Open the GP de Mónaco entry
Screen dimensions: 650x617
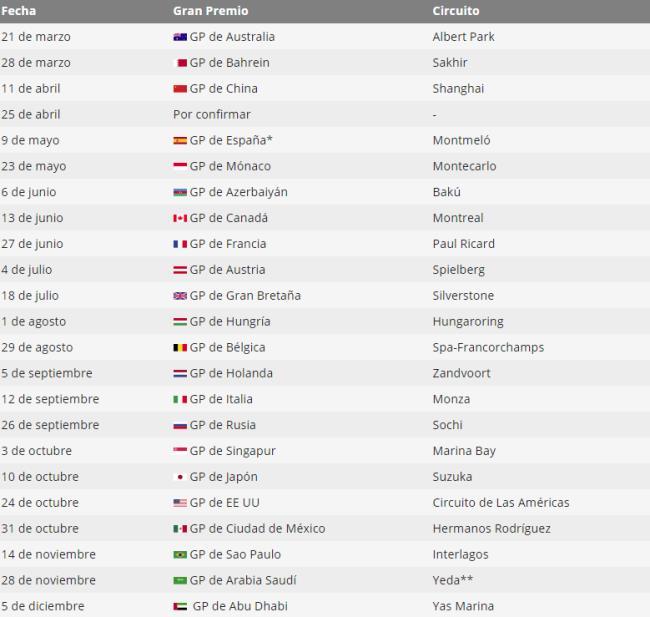230,166
